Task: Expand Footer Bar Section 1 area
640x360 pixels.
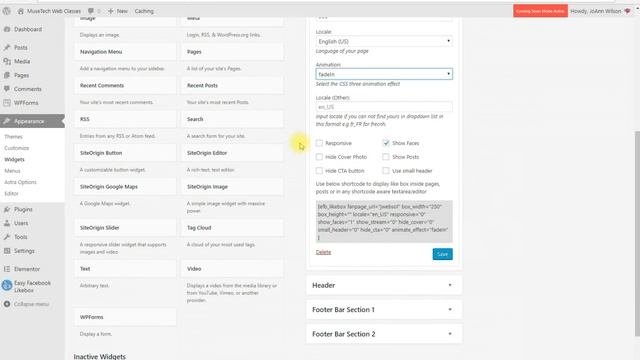Action: [x=384, y=309]
